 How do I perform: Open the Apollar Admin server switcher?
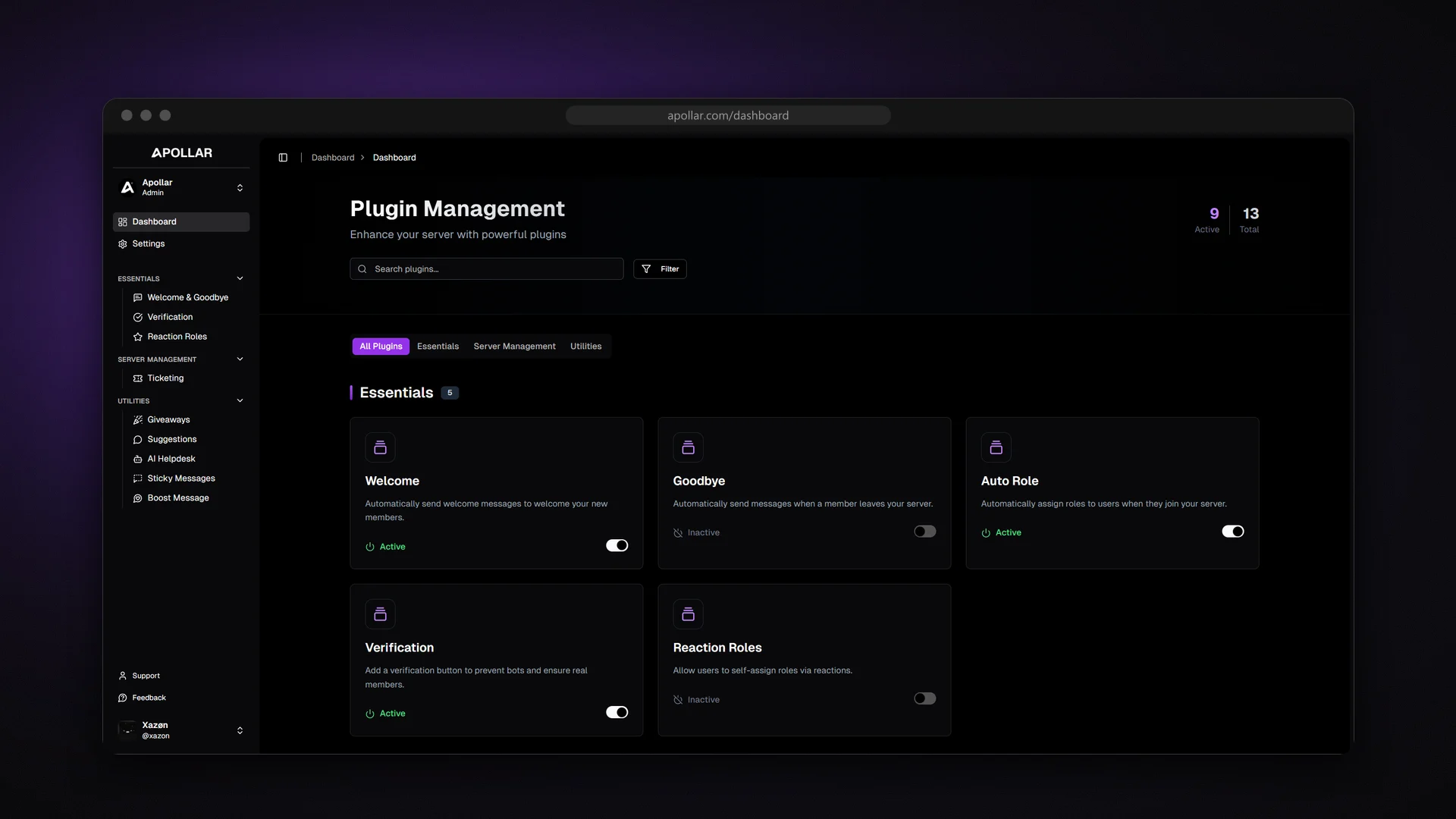(181, 187)
